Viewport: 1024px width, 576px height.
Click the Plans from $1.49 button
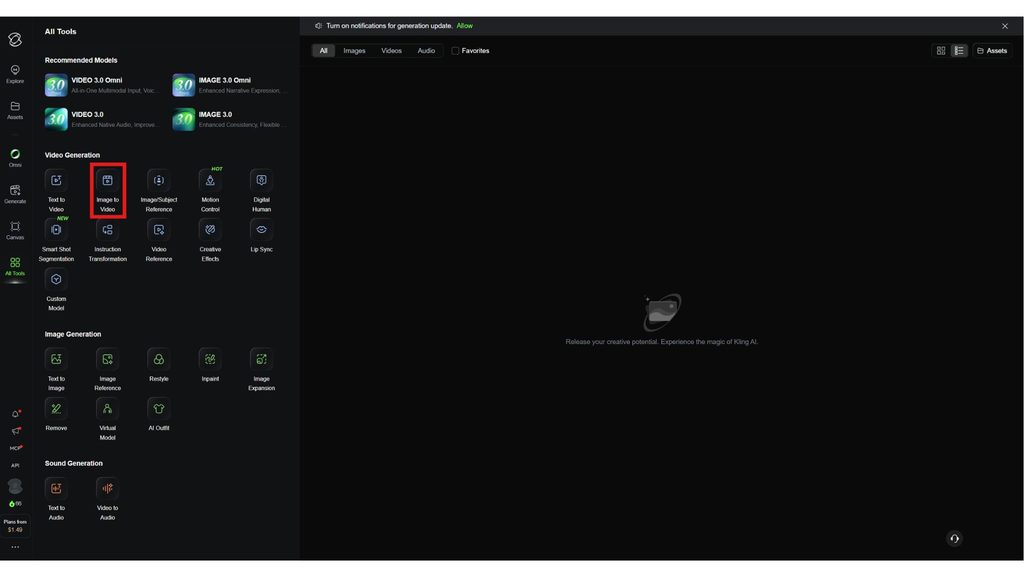click(15, 526)
